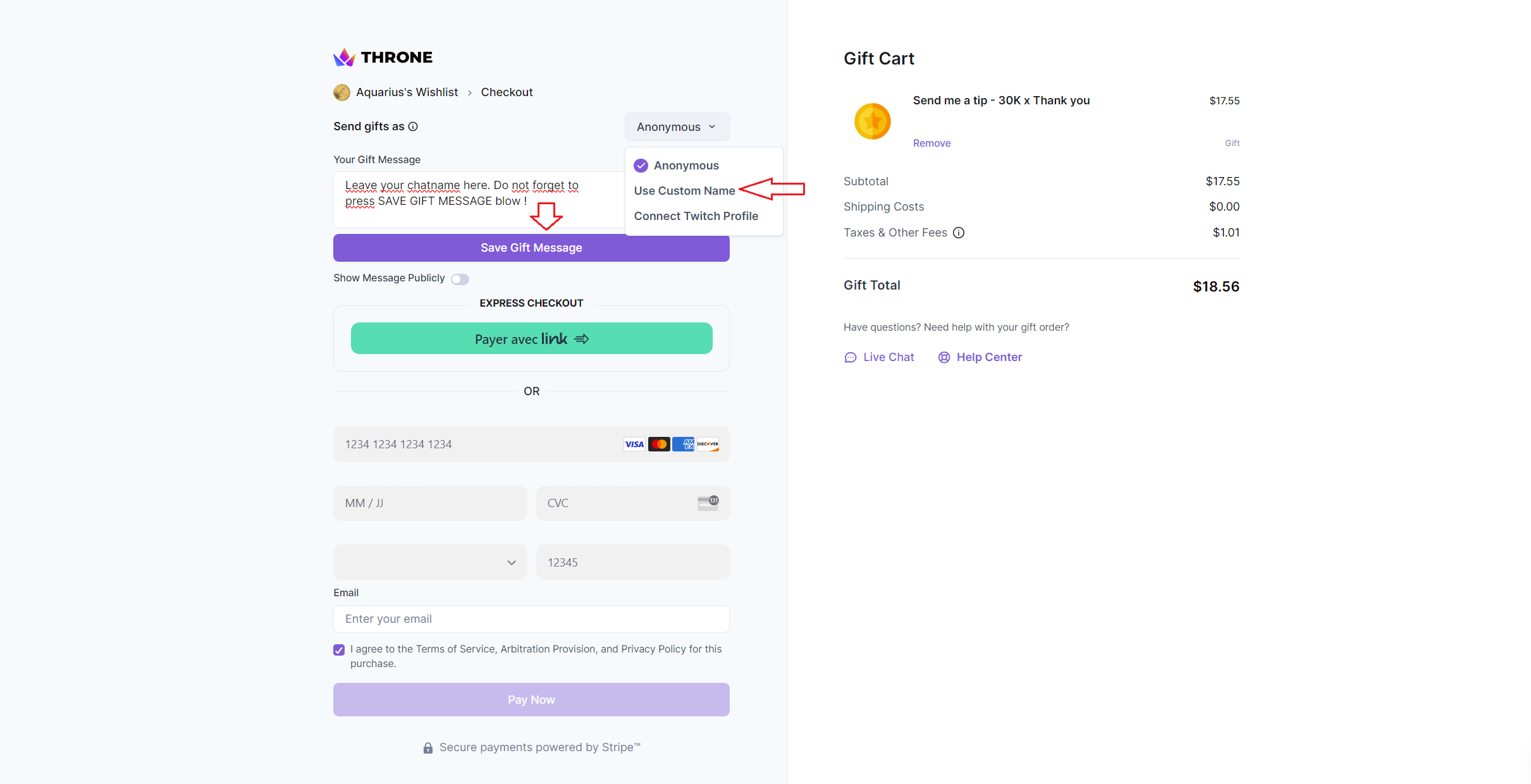Click the Pay Now button
1531x784 pixels.
(531, 699)
